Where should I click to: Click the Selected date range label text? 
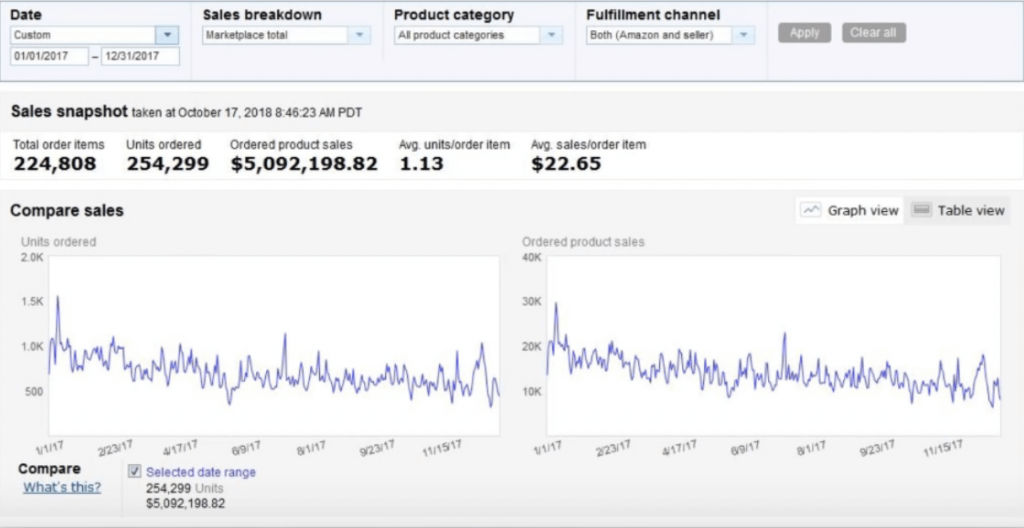pos(201,472)
